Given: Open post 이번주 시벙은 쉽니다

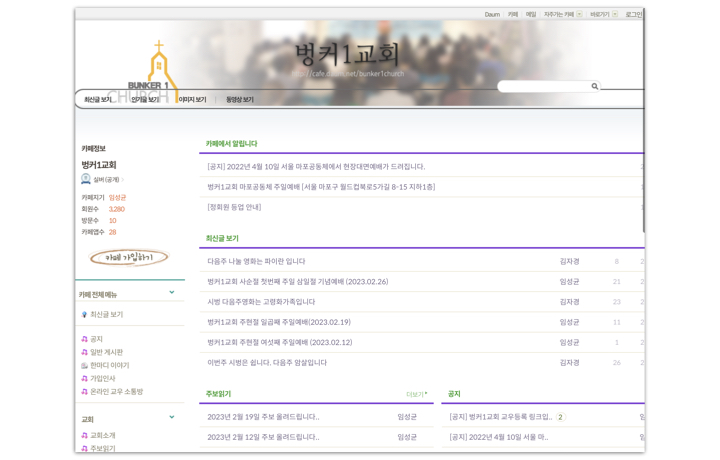Looking at the screenshot, I should pyautogui.click(x=267, y=362).
